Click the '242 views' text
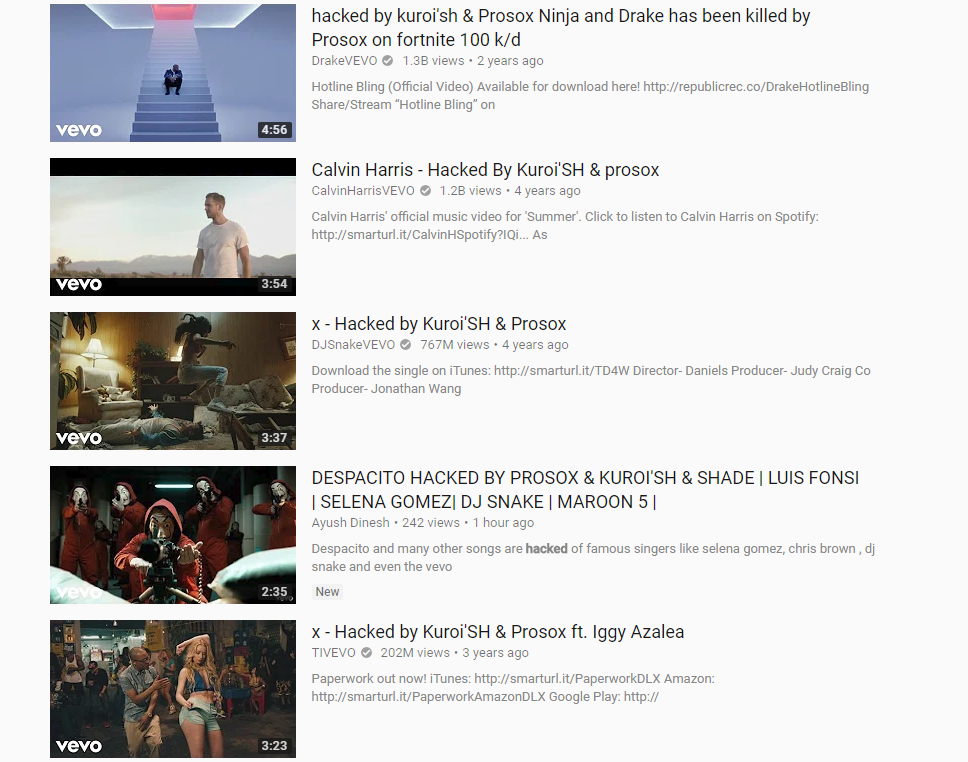The image size is (968, 762). pos(431,522)
